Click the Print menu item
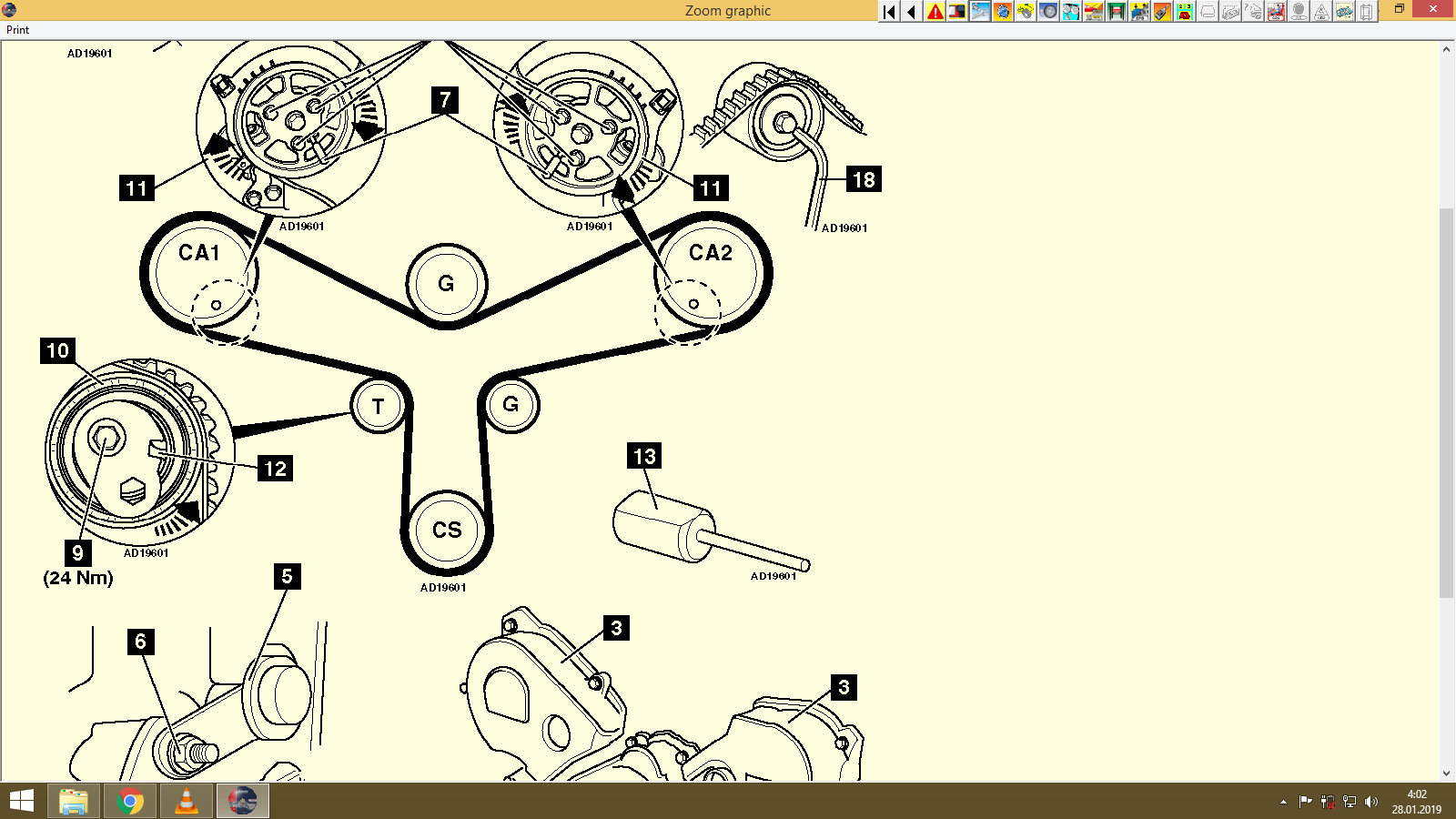Viewport: 1456px width, 819px height. pyautogui.click(x=16, y=29)
